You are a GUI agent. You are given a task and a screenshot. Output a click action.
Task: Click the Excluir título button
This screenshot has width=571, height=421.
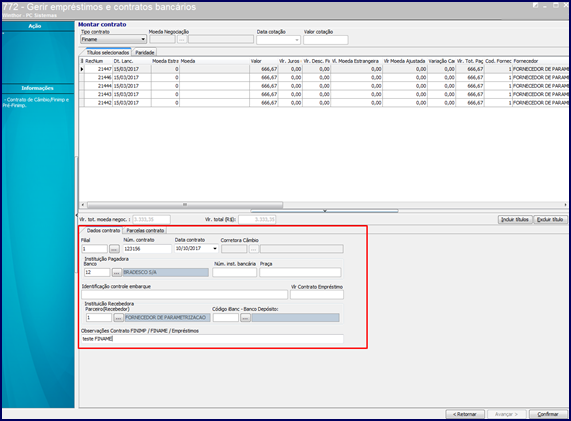tap(550, 220)
